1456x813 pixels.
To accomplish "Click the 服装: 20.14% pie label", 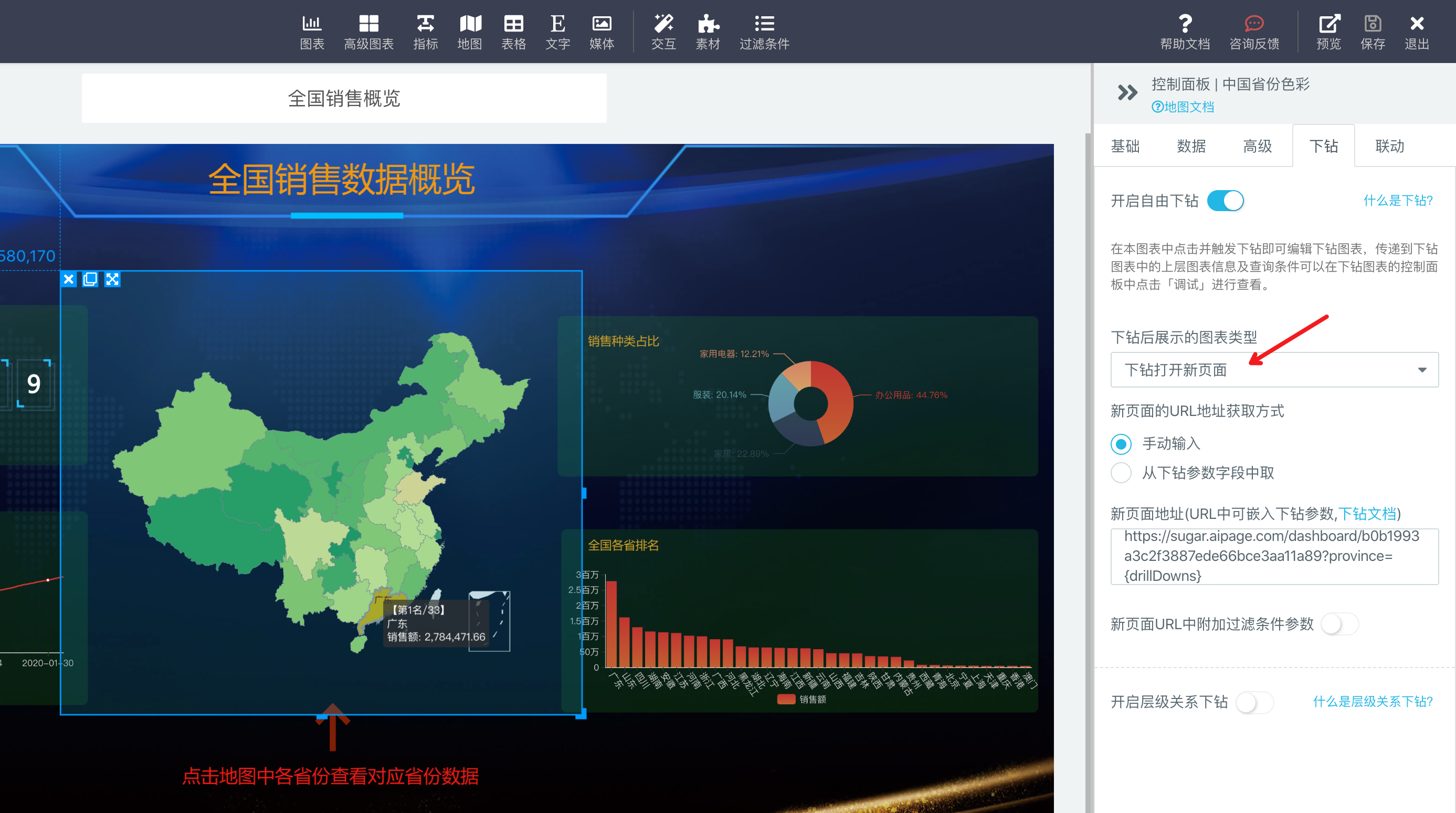I will (719, 394).
